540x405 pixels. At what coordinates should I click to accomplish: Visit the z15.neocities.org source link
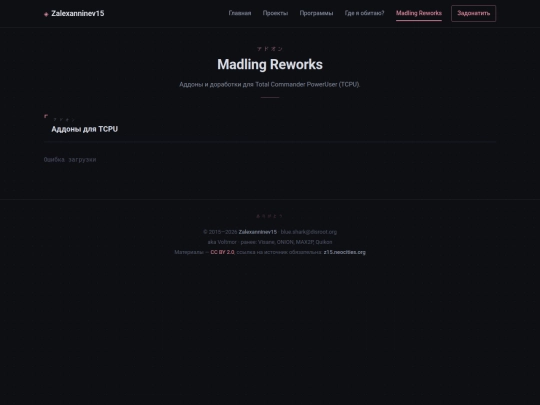[344, 252]
